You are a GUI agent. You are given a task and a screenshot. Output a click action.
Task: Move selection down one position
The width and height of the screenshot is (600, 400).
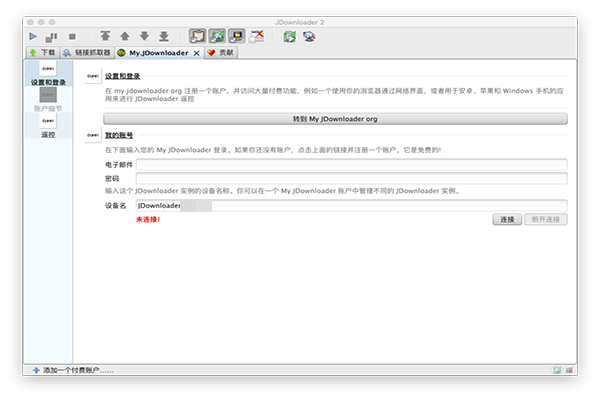(144, 36)
